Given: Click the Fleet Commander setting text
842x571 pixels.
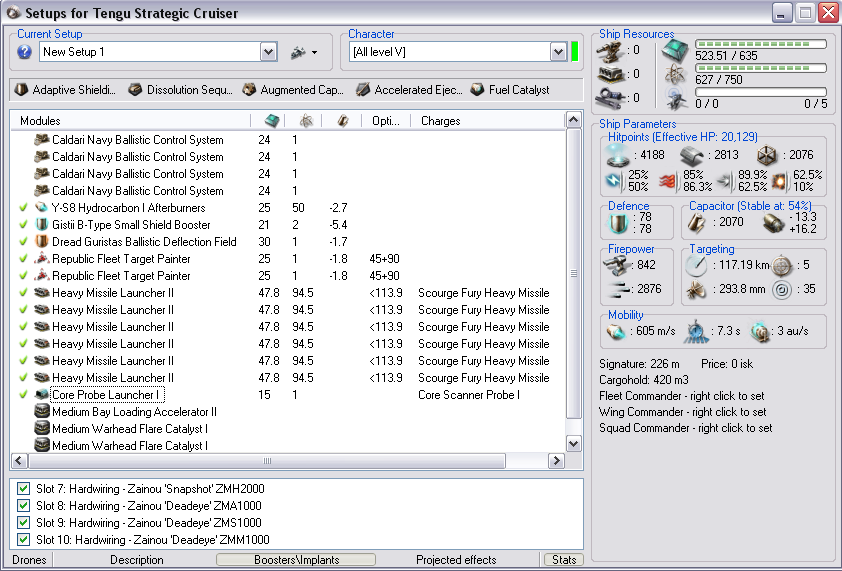Looking at the screenshot, I should tap(681, 396).
